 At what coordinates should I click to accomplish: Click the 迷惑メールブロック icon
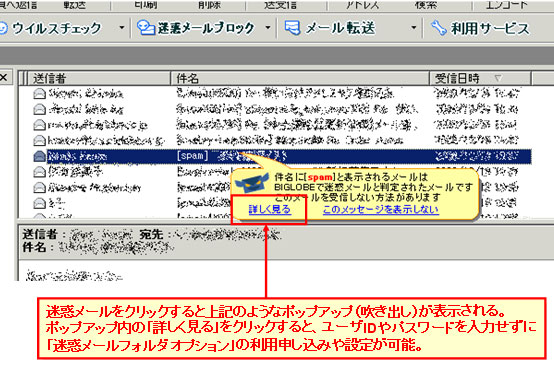(145, 28)
